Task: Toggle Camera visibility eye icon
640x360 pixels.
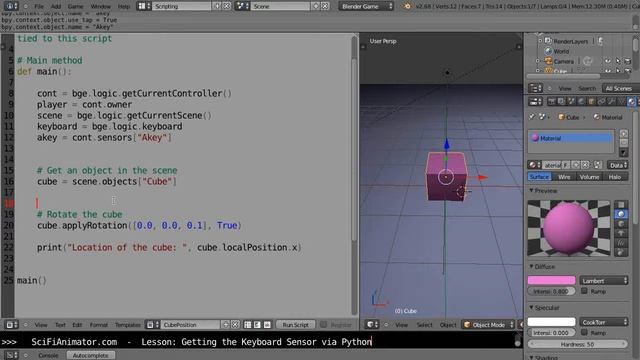Action: tap(608, 61)
